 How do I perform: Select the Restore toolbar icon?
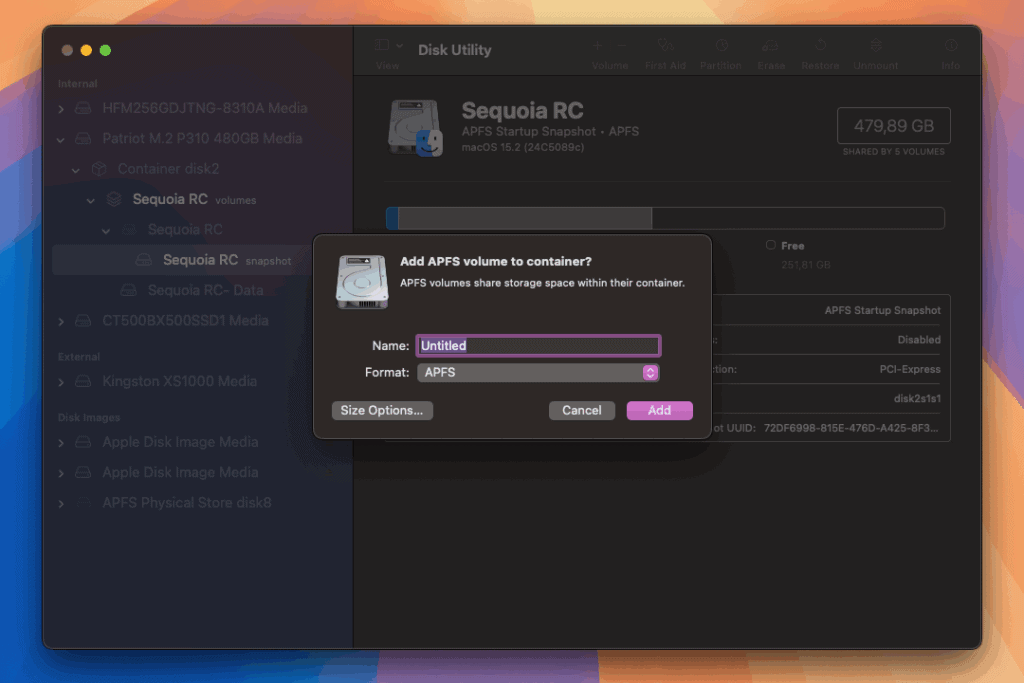pos(820,46)
